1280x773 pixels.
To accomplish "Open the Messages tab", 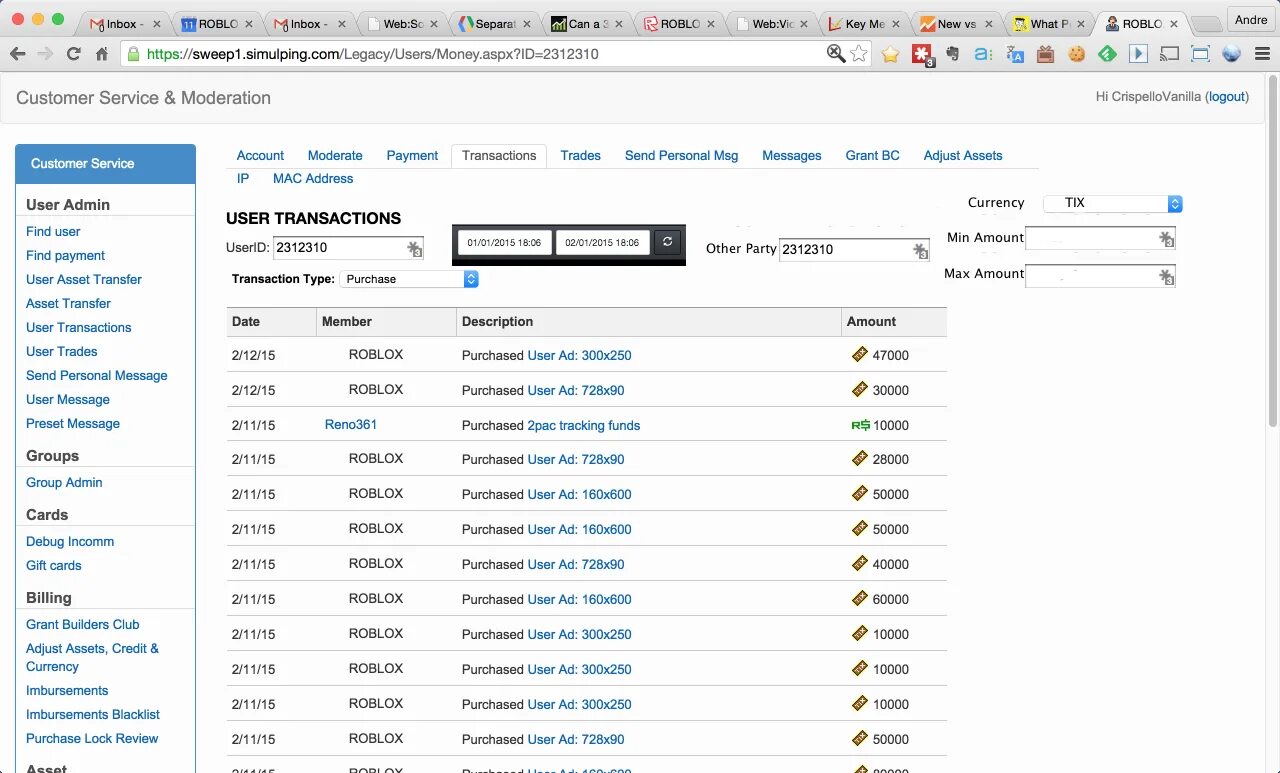I will [791, 155].
